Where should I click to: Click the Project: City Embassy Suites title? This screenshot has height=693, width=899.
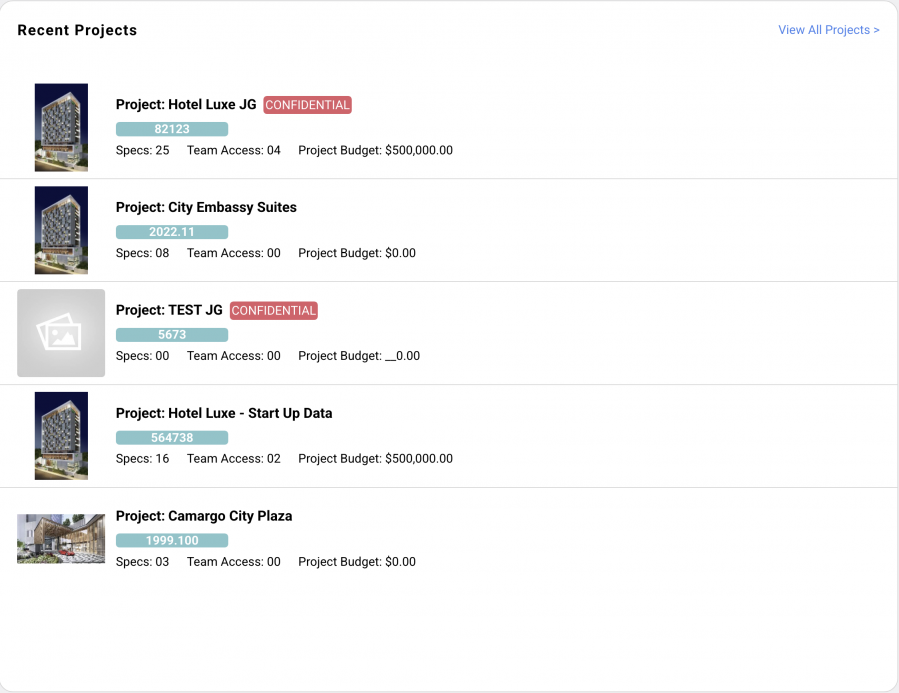[x=206, y=207]
